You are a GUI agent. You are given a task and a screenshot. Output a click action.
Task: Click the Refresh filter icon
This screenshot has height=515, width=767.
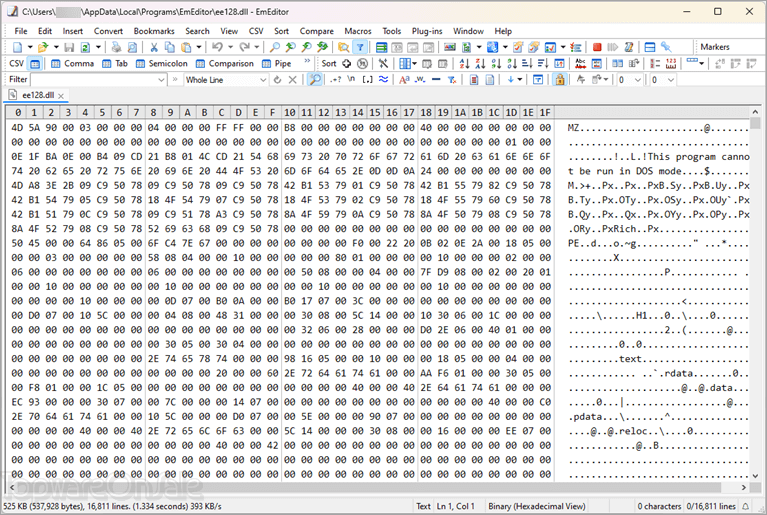pos(277,80)
